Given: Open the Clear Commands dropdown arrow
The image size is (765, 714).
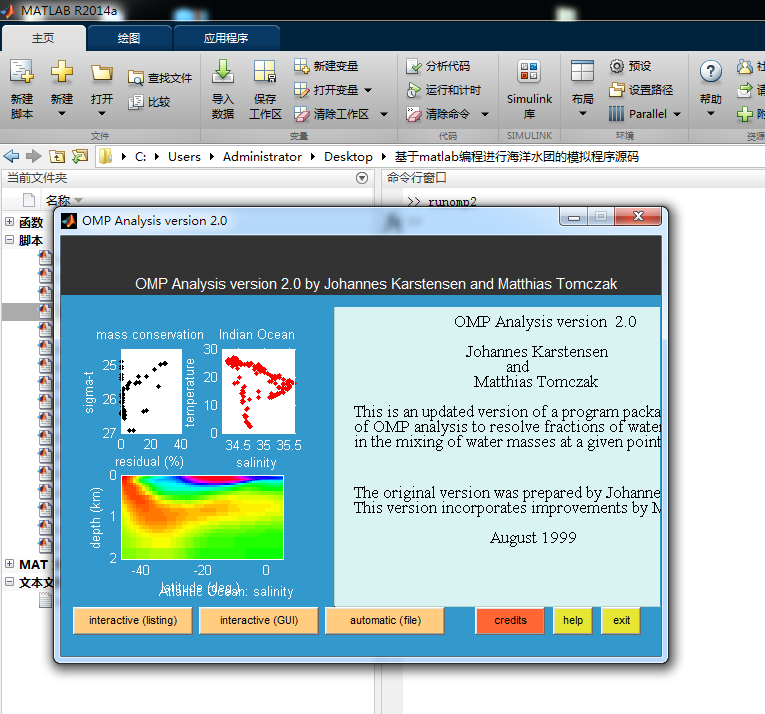Looking at the screenshot, I should pyautogui.click(x=485, y=114).
